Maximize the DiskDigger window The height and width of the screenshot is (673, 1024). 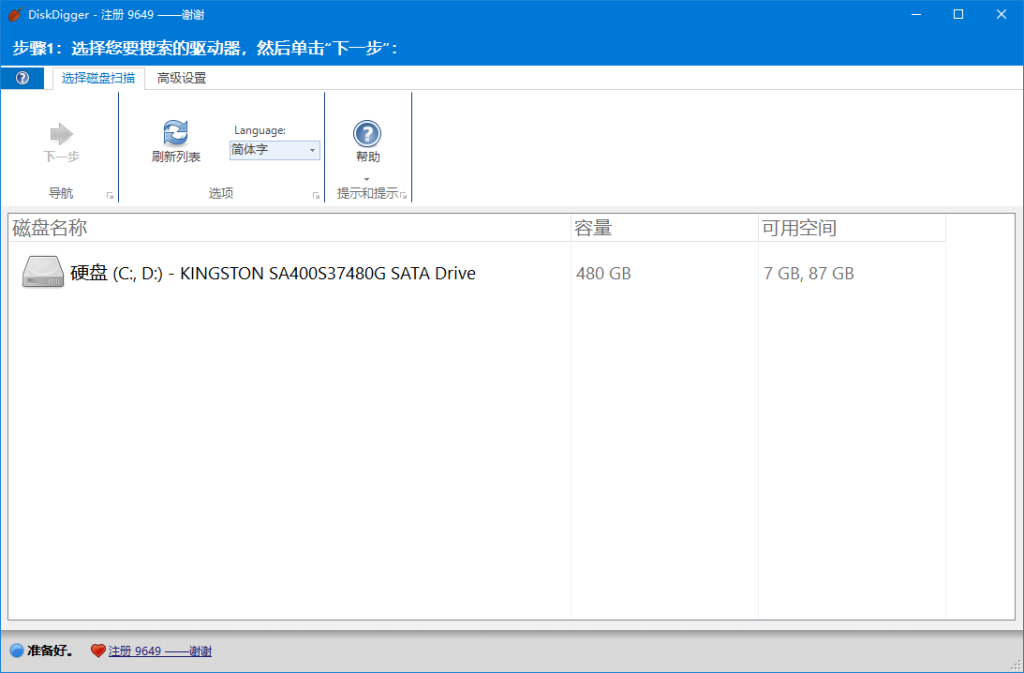click(958, 14)
